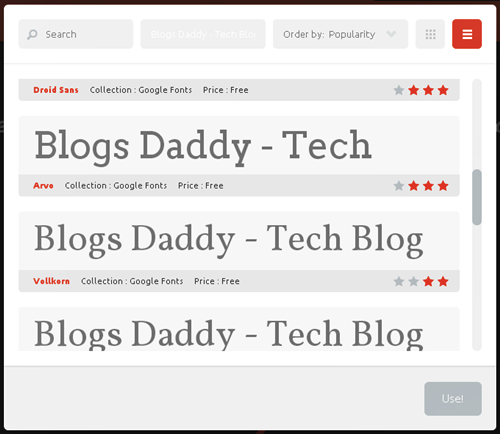This screenshot has height=434, width=500.
Task: Click second grey star on Vollkorn row
Action: click(414, 281)
